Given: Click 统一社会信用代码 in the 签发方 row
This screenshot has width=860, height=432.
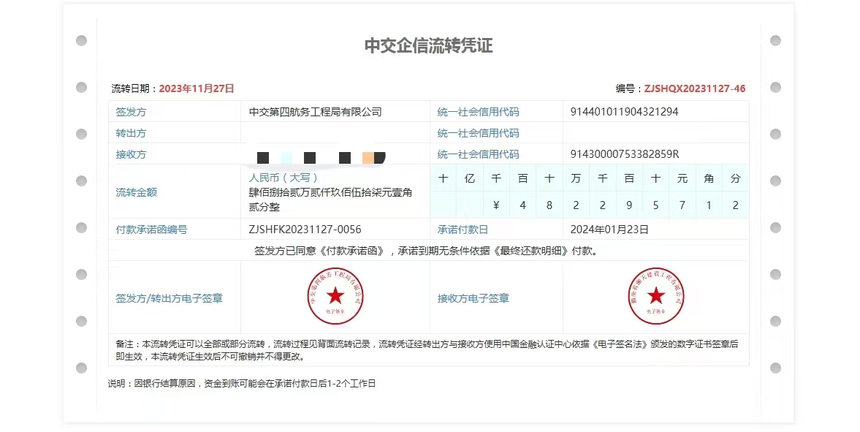Looking at the screenshot, I should (x=478, y=112).
